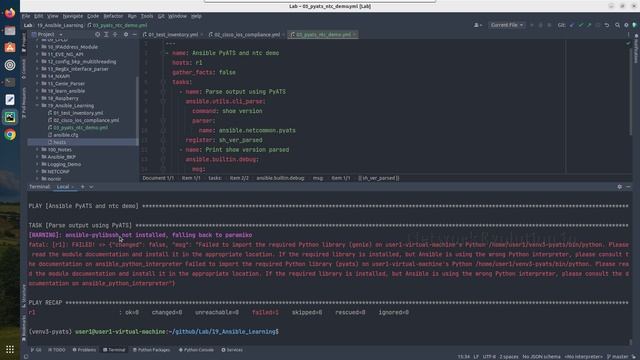Open terminal settings gear icon
640x360 pixels.
coord(620,187)
